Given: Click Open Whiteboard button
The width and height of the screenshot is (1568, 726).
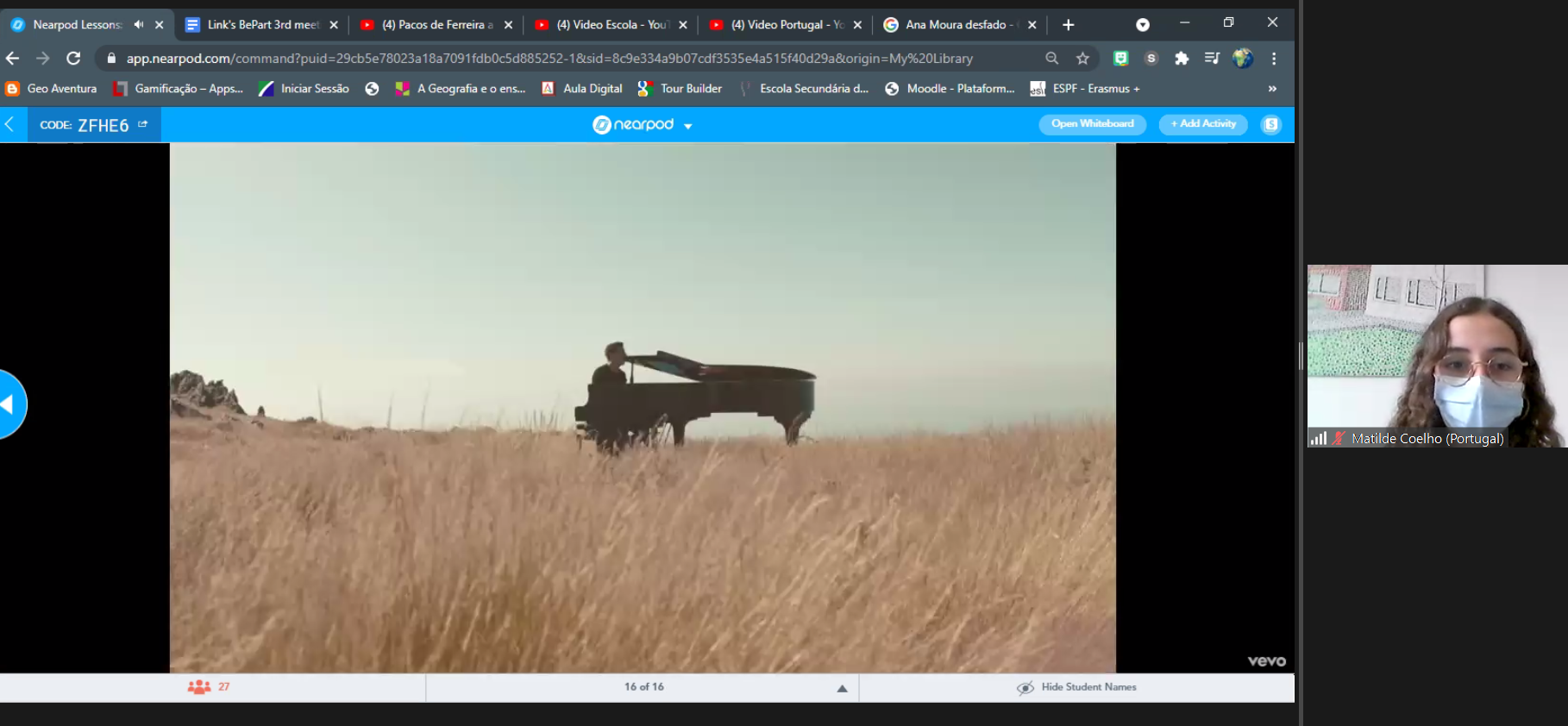Looking at the screenshot, I should pyautogui.click(x=1092, y=124).
